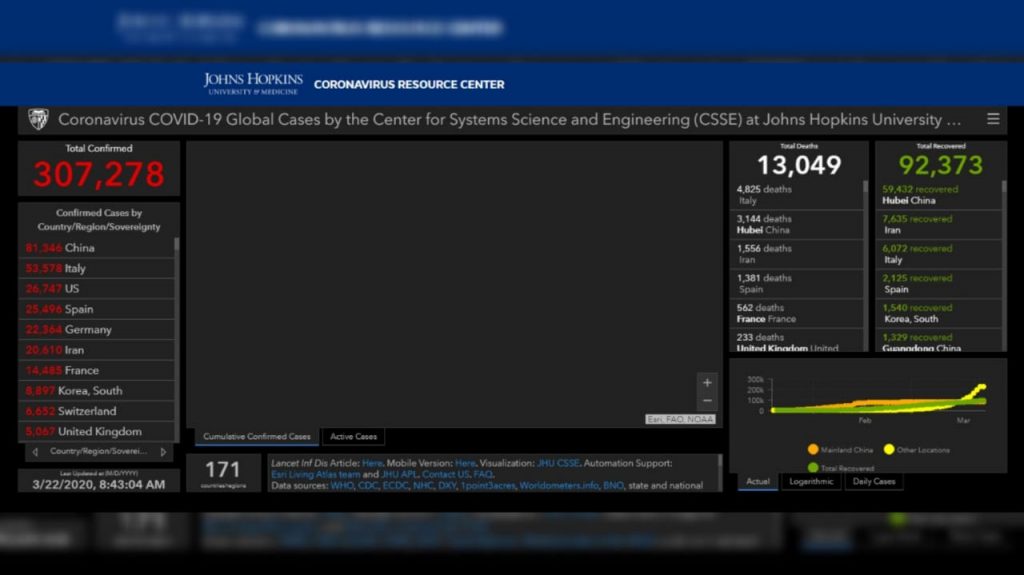Open the hamburger menu in dashboard header
The height and width of the screenshot is (575, 1024).
click(993, 119)
